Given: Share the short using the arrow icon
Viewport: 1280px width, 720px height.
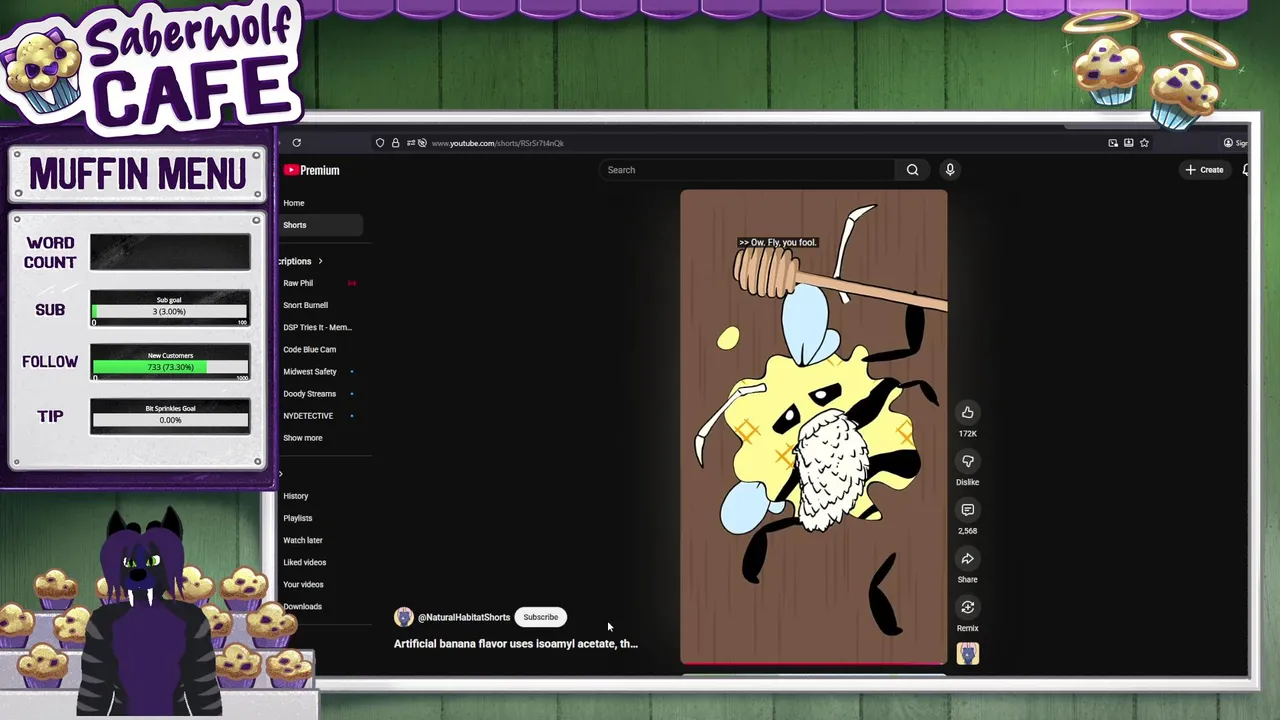Looking at the screenshot, I should pyautogui.click(x=967, y=559).
